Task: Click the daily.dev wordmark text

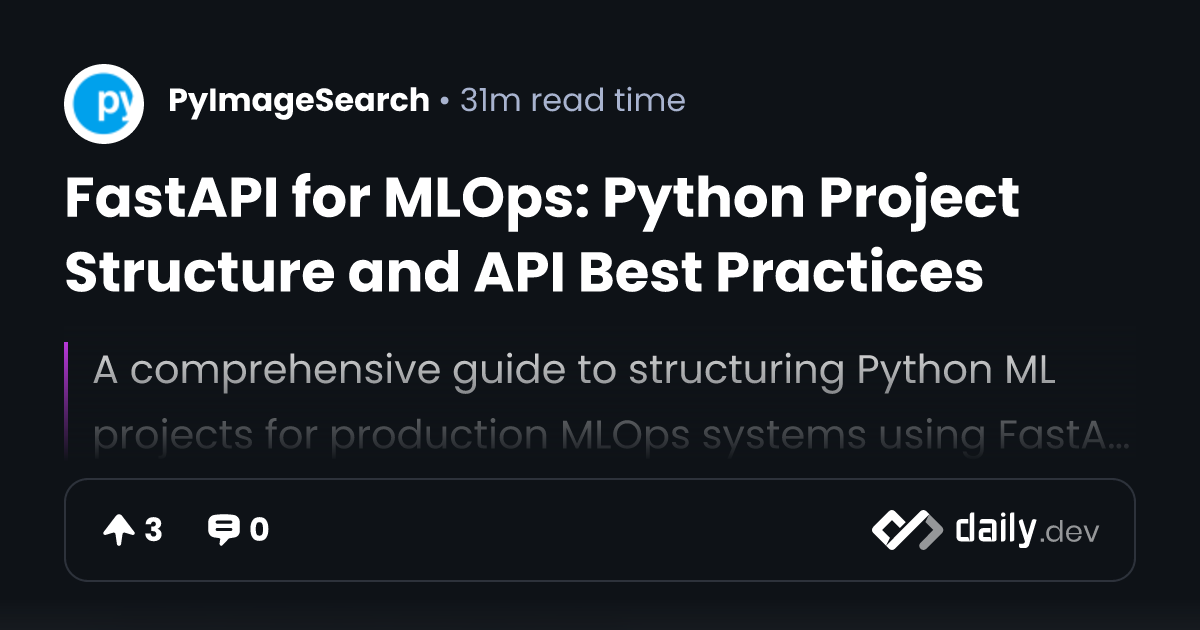Action: (1027, 529)
